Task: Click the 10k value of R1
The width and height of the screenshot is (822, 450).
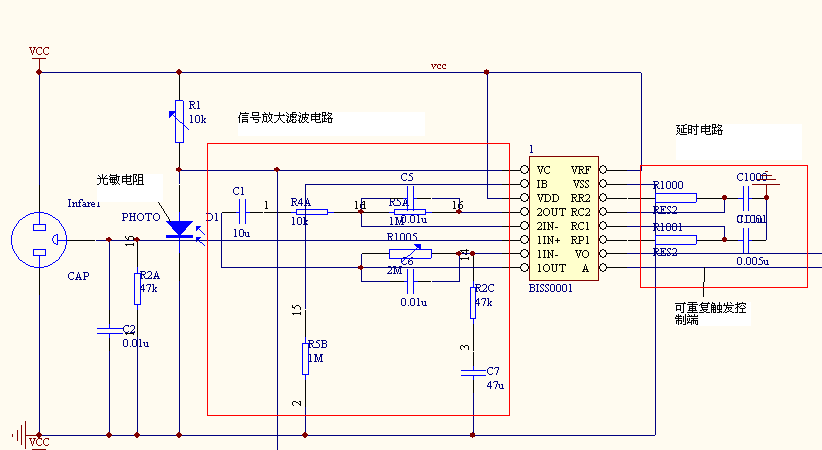Action: pos(198,120)
